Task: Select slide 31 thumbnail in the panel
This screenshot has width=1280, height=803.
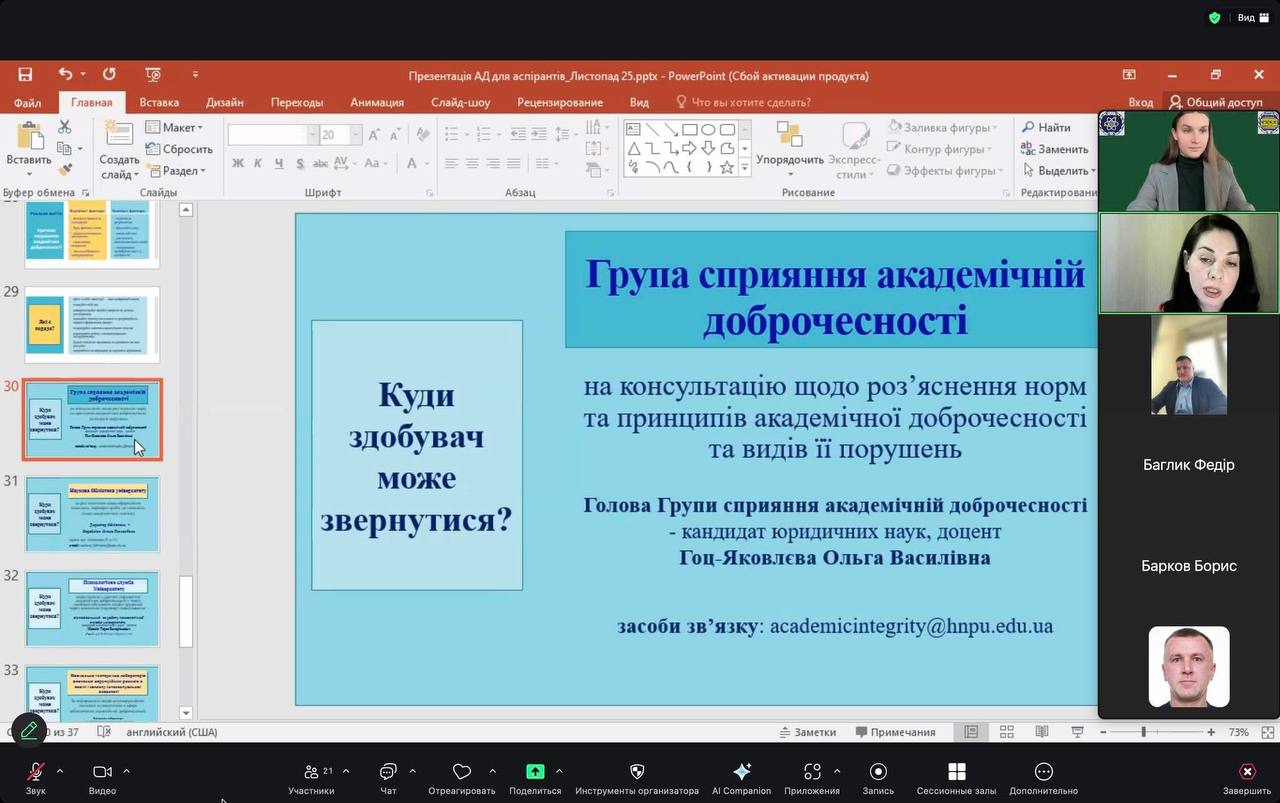Action: click(92, 514)
